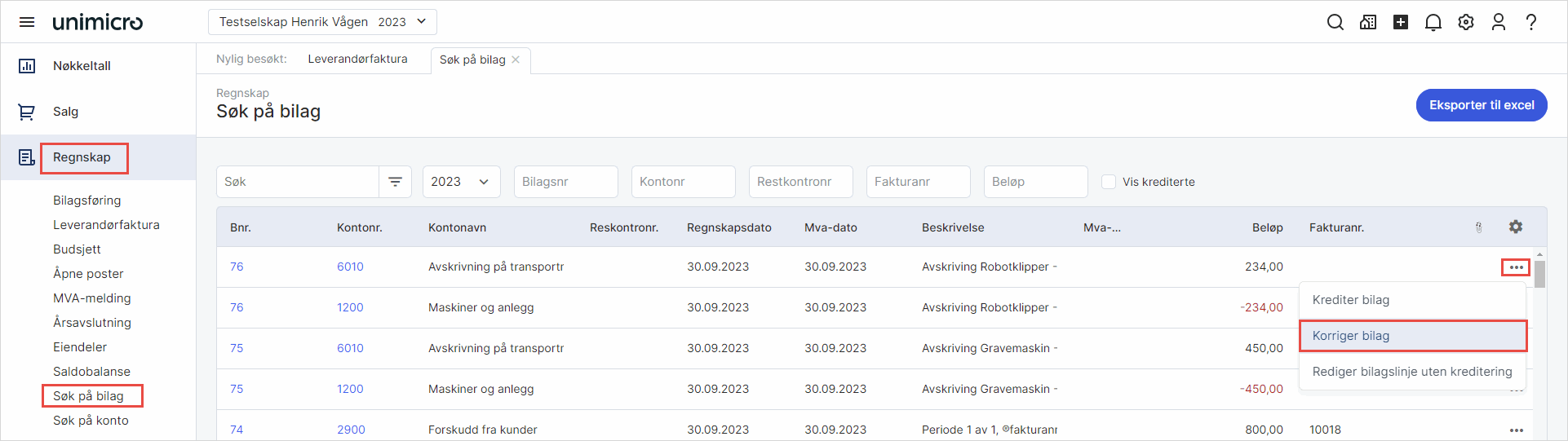Image resolution: width=1568 pixels, height=441 pixels.
Task: Open the 2023 year filter dropdown
Action: [x=460, y=182]
